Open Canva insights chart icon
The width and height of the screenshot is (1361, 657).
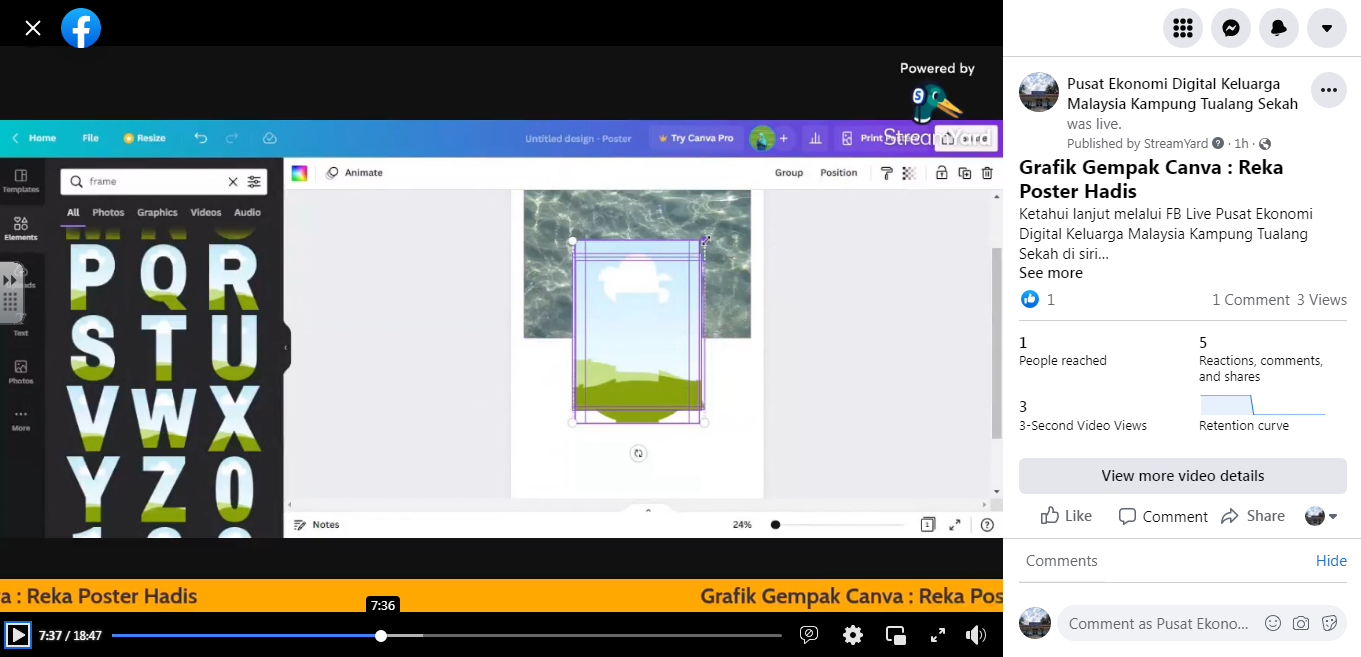pyautogui.click(x=816, y=138)
